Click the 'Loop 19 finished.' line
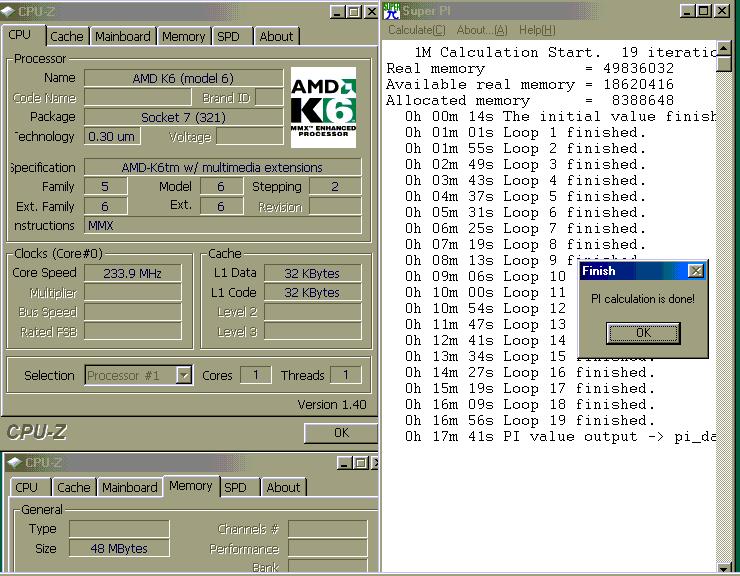 530,421
